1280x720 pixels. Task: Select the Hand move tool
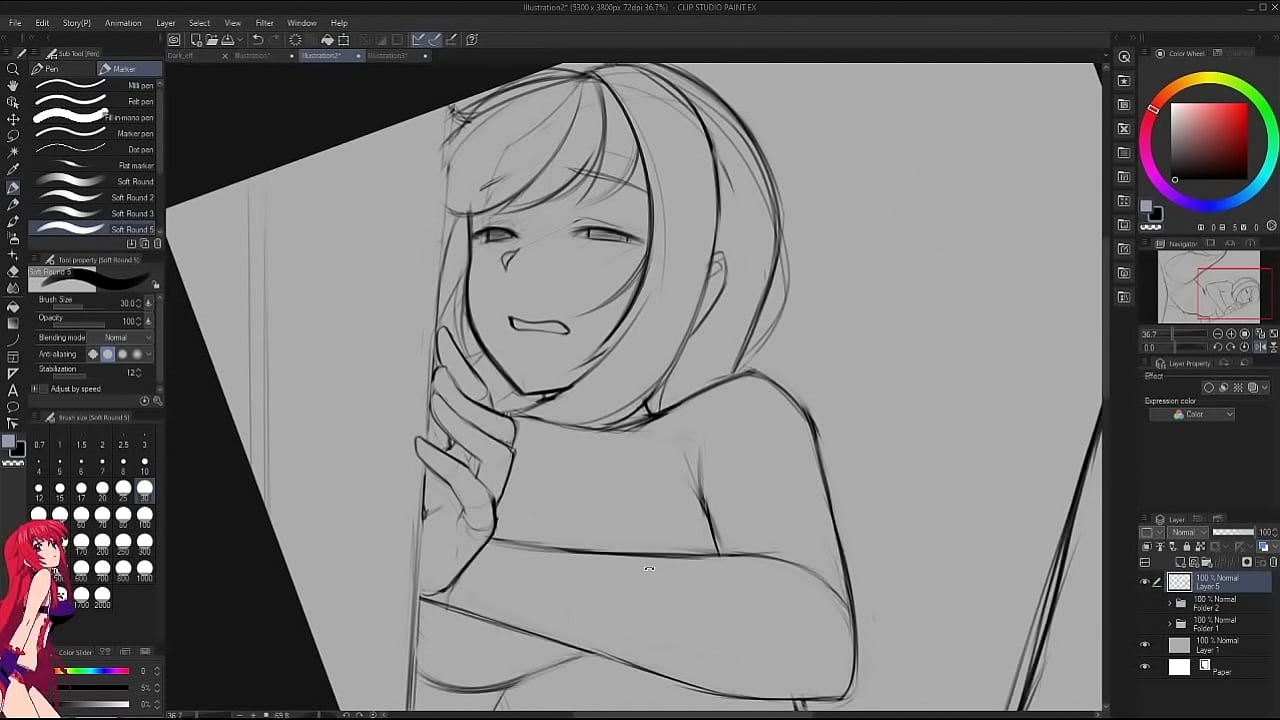point(13,86)
